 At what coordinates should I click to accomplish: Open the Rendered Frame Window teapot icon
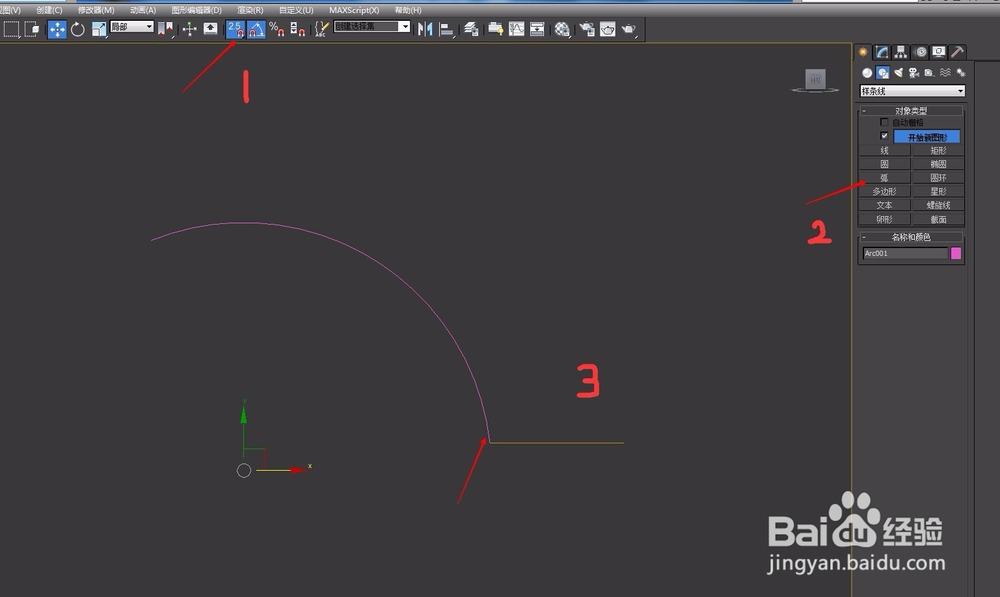(x=608, y=29)
